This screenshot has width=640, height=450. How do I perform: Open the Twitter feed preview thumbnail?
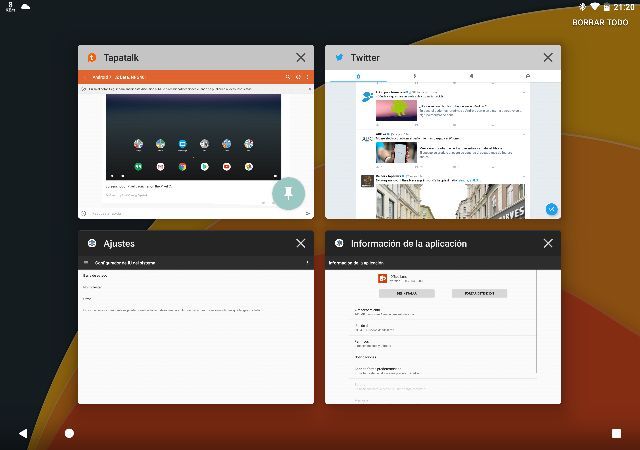point(442,145)
